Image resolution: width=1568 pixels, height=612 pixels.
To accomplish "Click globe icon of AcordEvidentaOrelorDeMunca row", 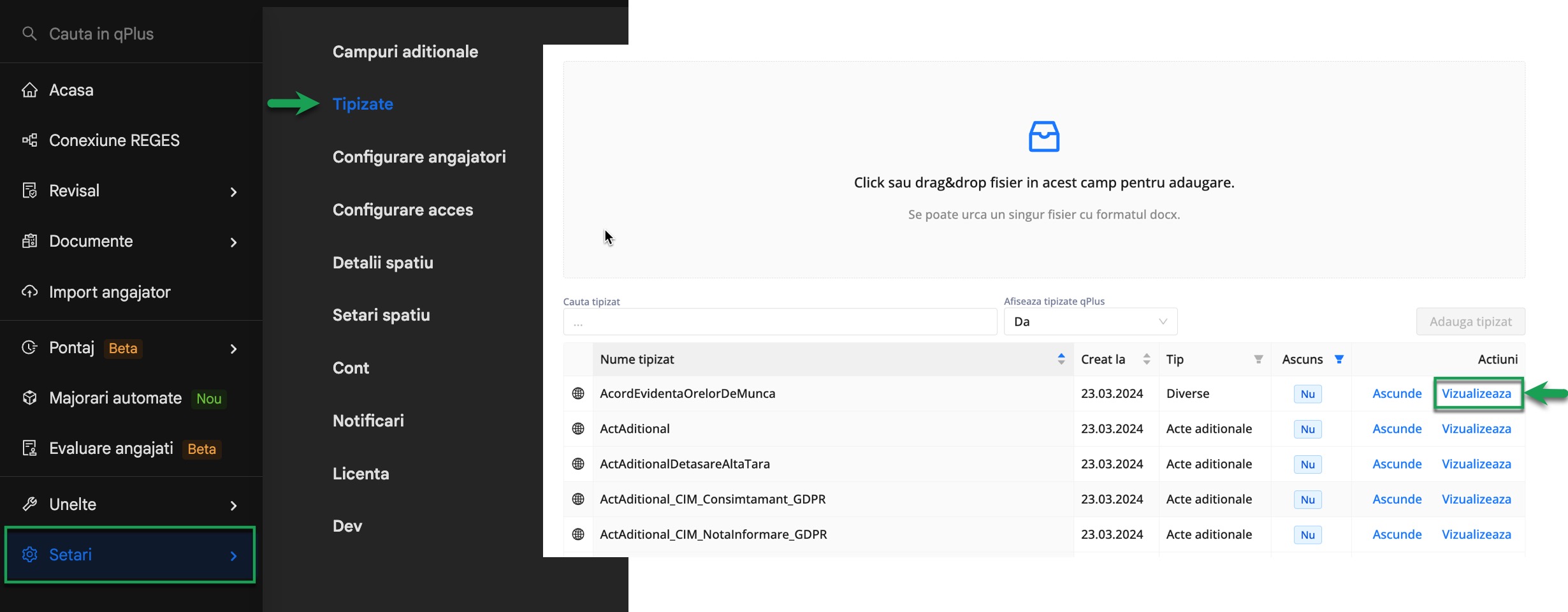I will coord(578,393).
